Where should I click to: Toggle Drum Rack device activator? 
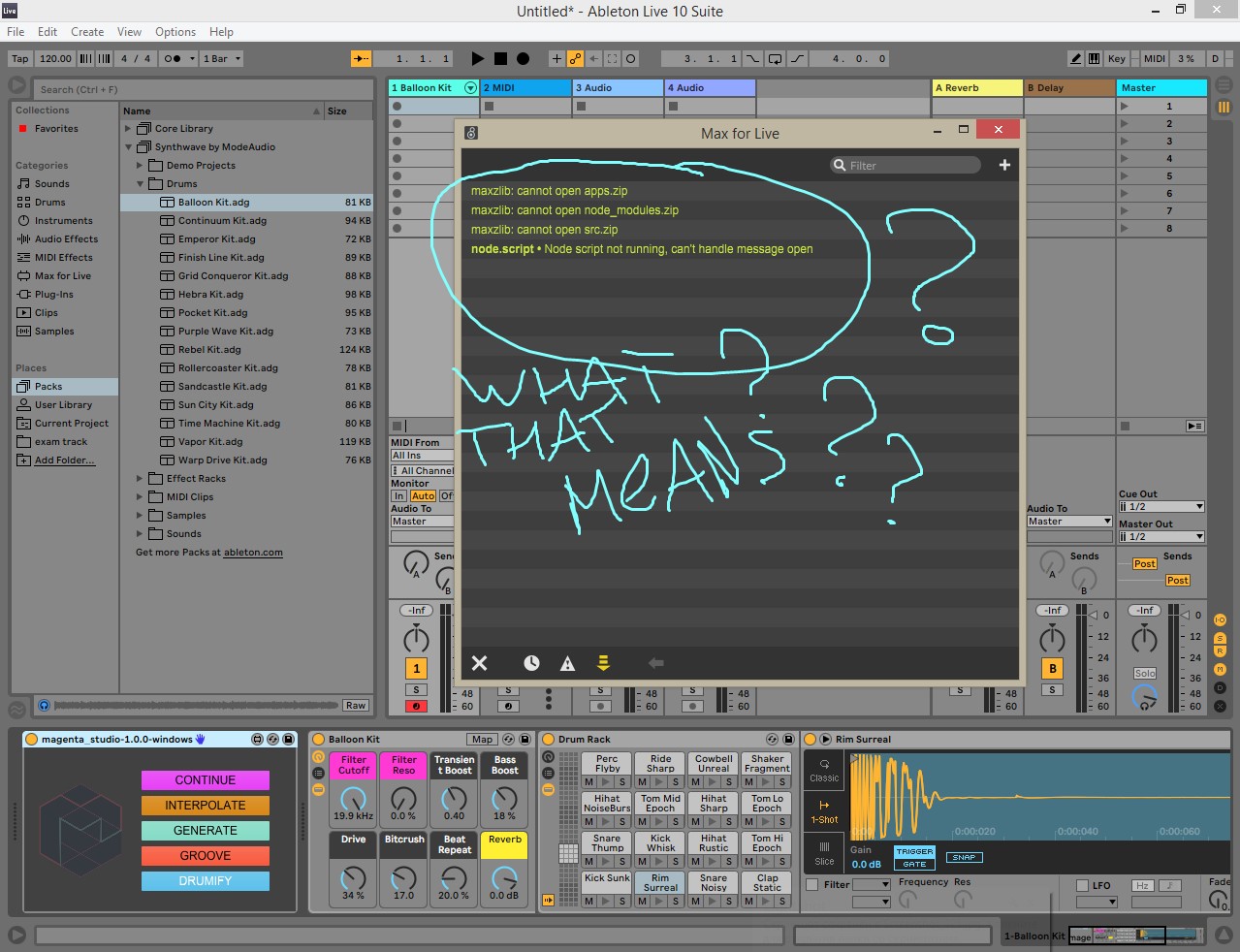(x=548, y=739)
